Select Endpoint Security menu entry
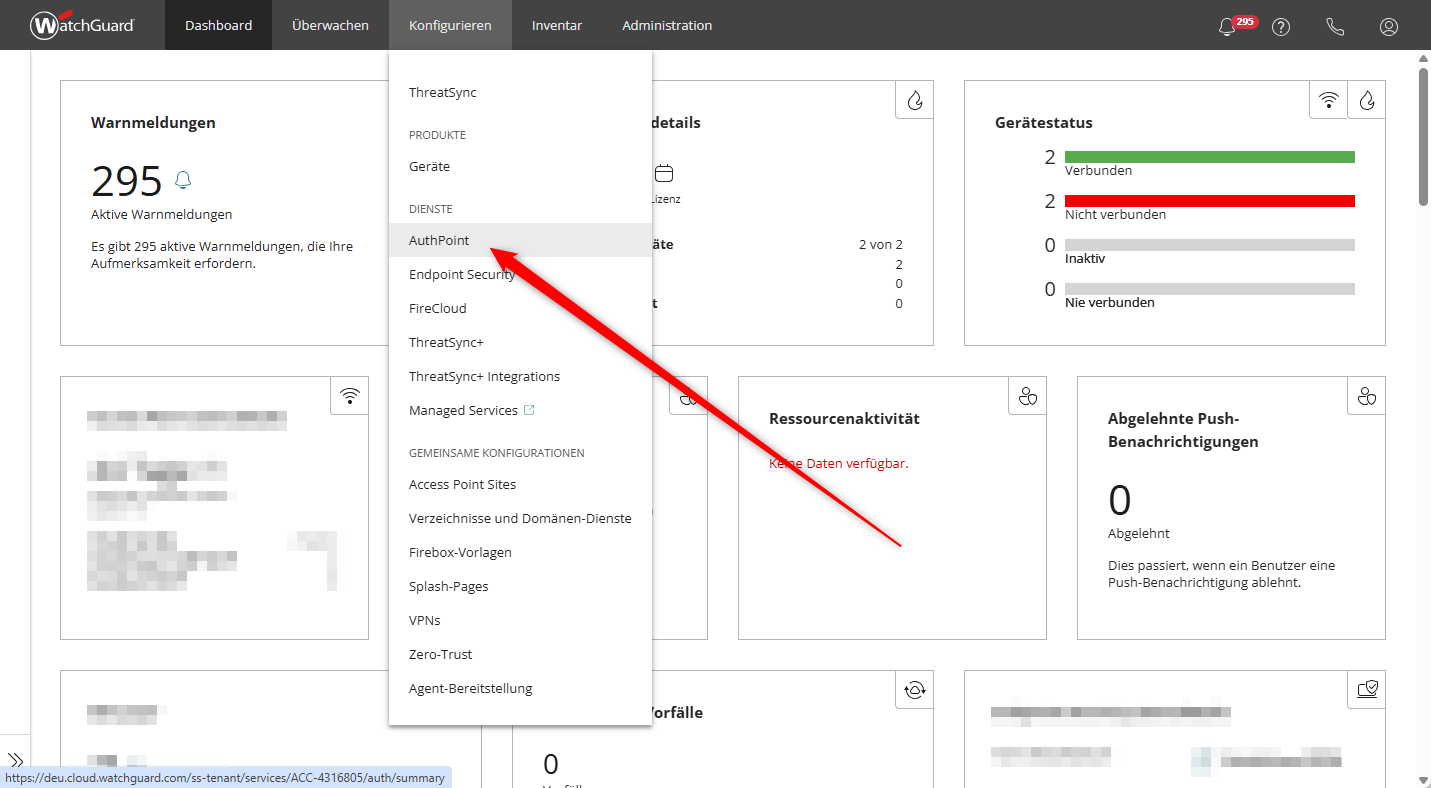Screen dimensions: 1431x788 click(x=462, y=274)
